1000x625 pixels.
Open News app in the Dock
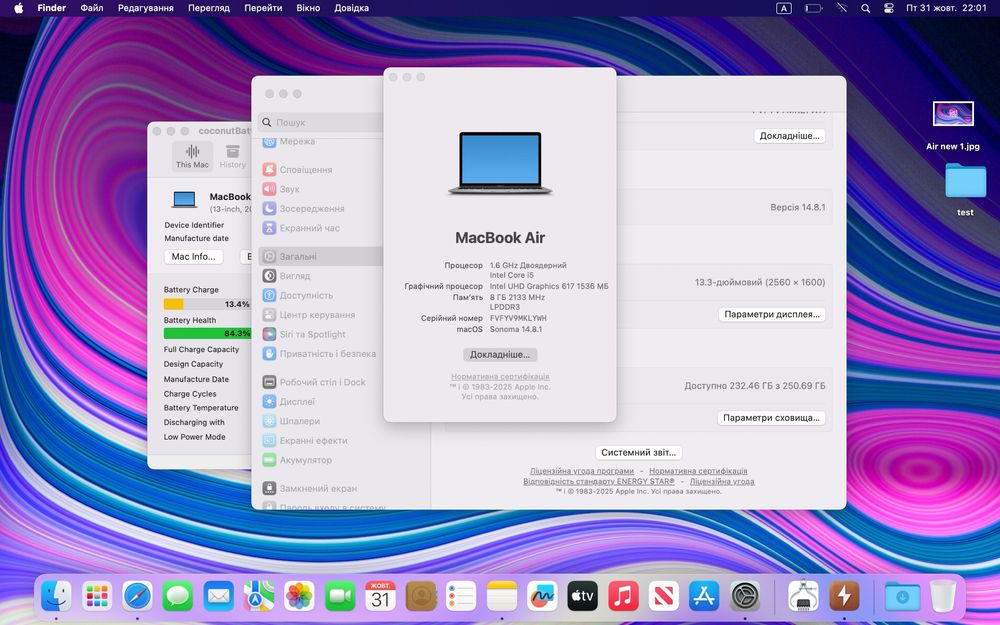coord(664,596)
